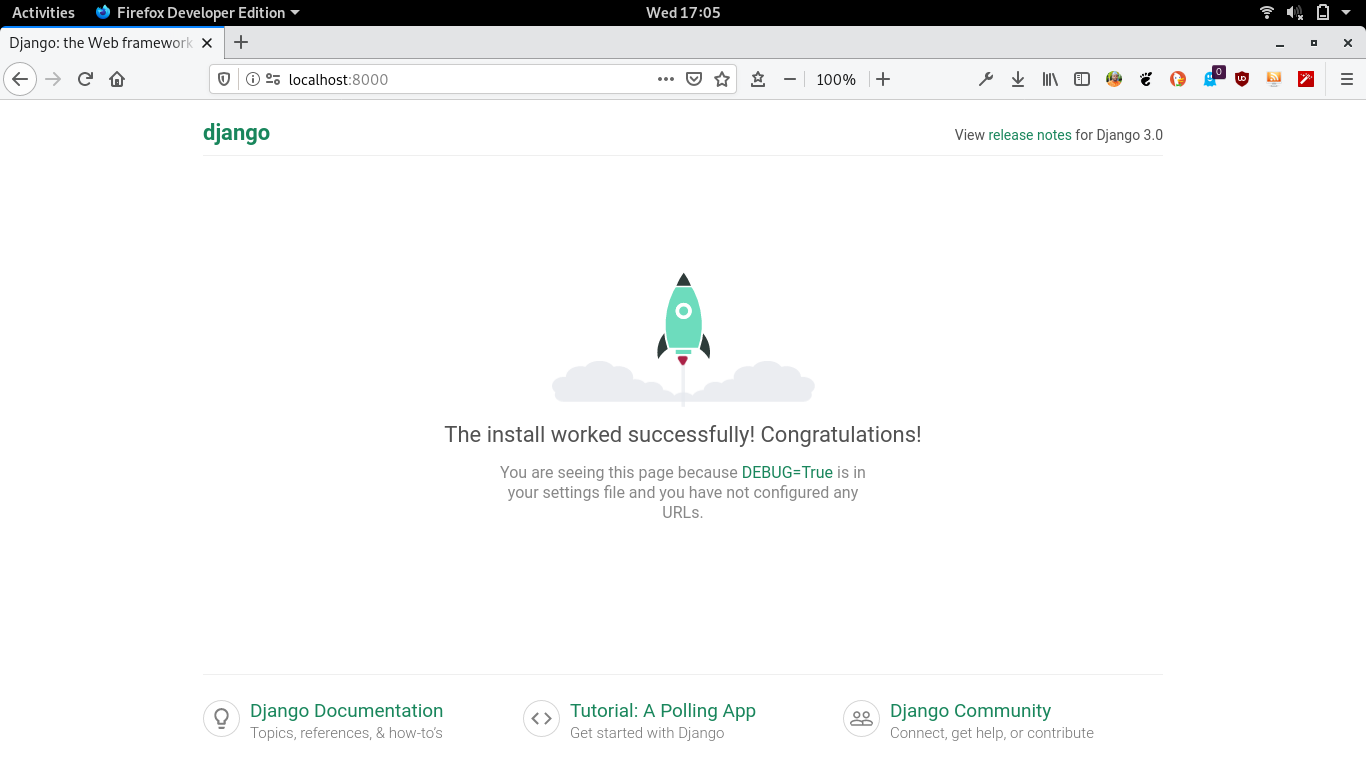Image resolution: width=1366 pixels, height=767 pixels.
Task: Open site permissions icon in address bar
Action: (272, 79)
